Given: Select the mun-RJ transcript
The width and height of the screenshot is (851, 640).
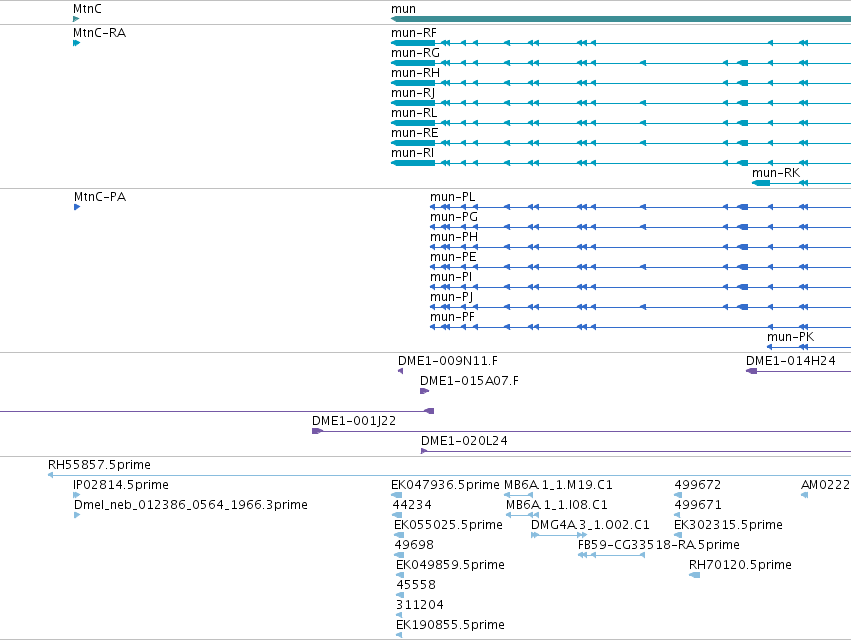Looking at the screenshot, I should pos(621,103).
